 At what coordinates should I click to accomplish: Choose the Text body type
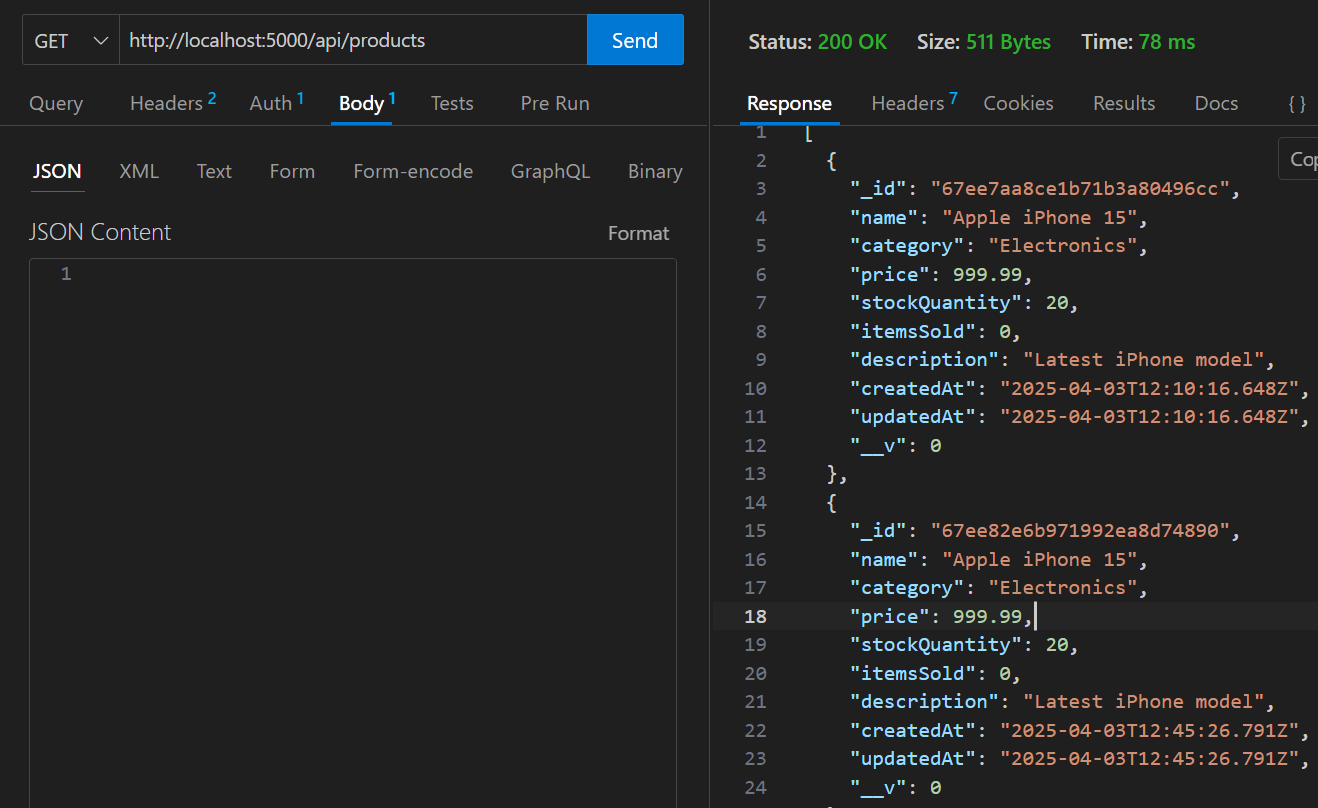214,171
